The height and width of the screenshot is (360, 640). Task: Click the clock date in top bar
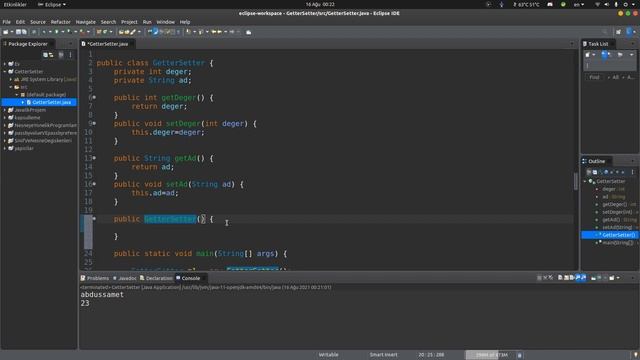click(320, 4)
